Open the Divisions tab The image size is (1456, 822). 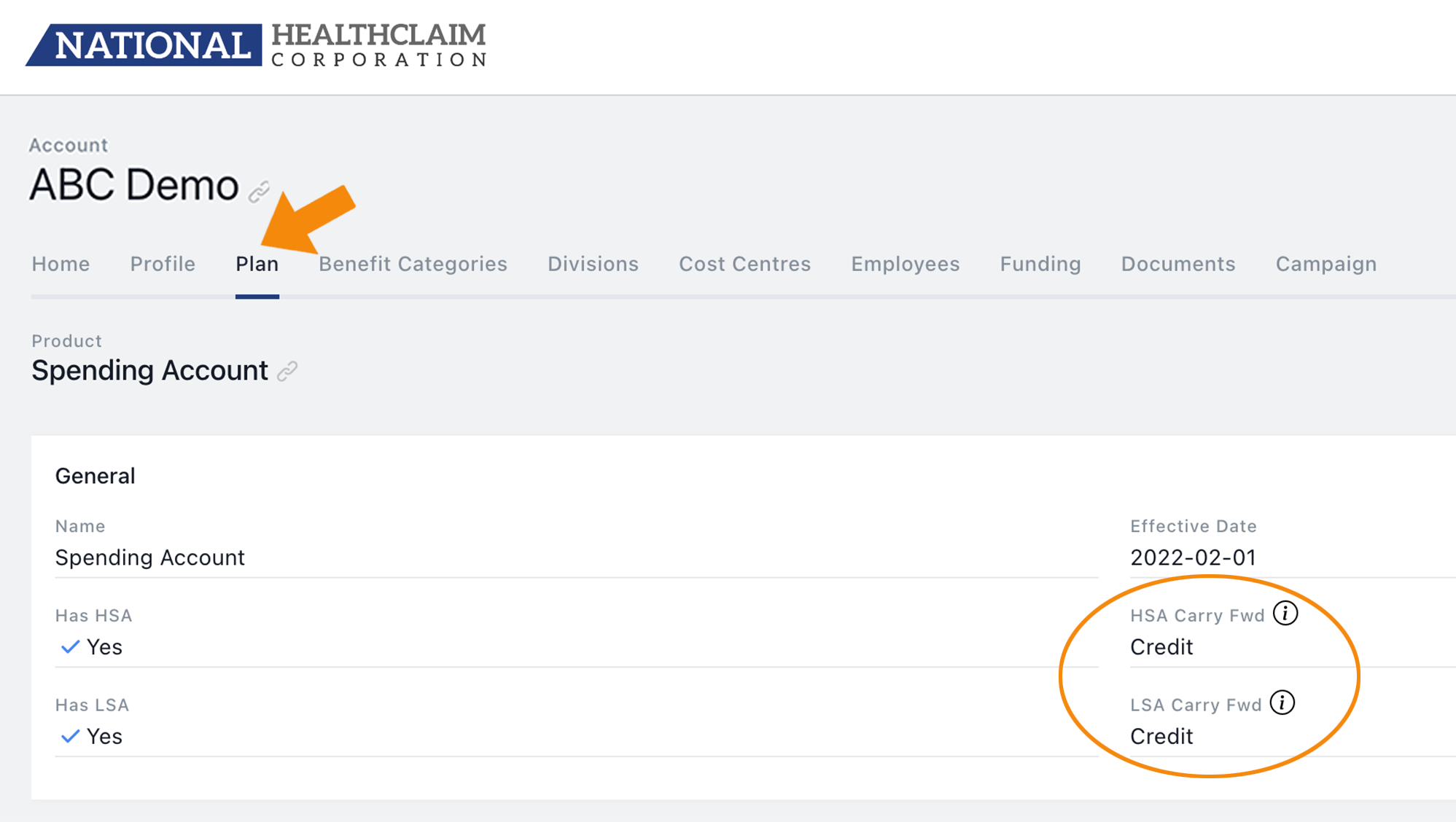point(593,264)
